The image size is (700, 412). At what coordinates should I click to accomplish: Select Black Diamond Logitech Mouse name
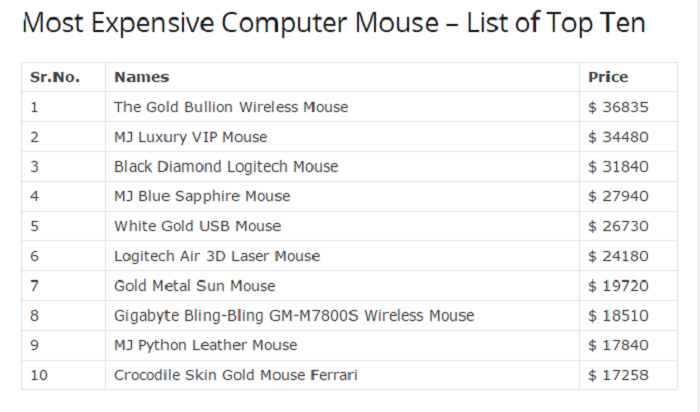pyautogui.click(x=226, y=167)
